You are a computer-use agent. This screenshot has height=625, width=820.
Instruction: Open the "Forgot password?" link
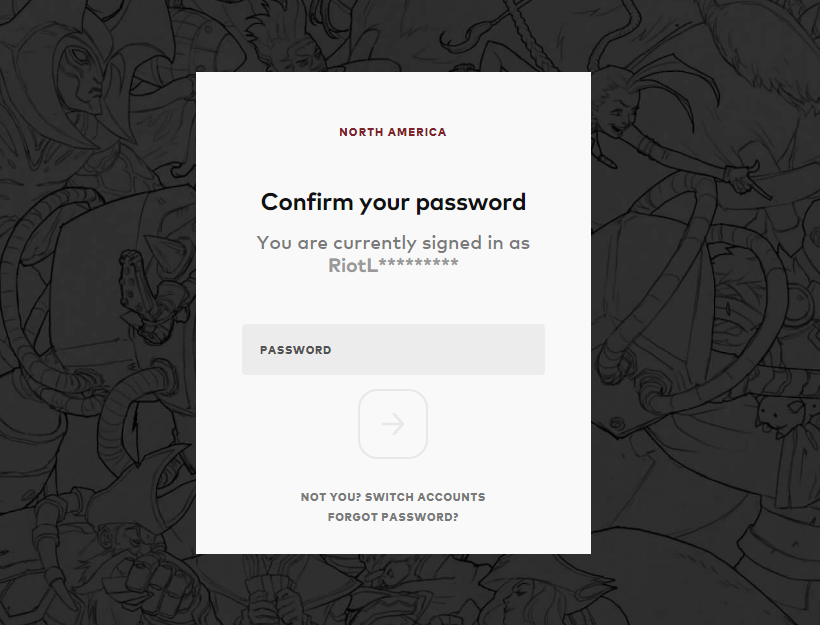[x=393, y=518]
